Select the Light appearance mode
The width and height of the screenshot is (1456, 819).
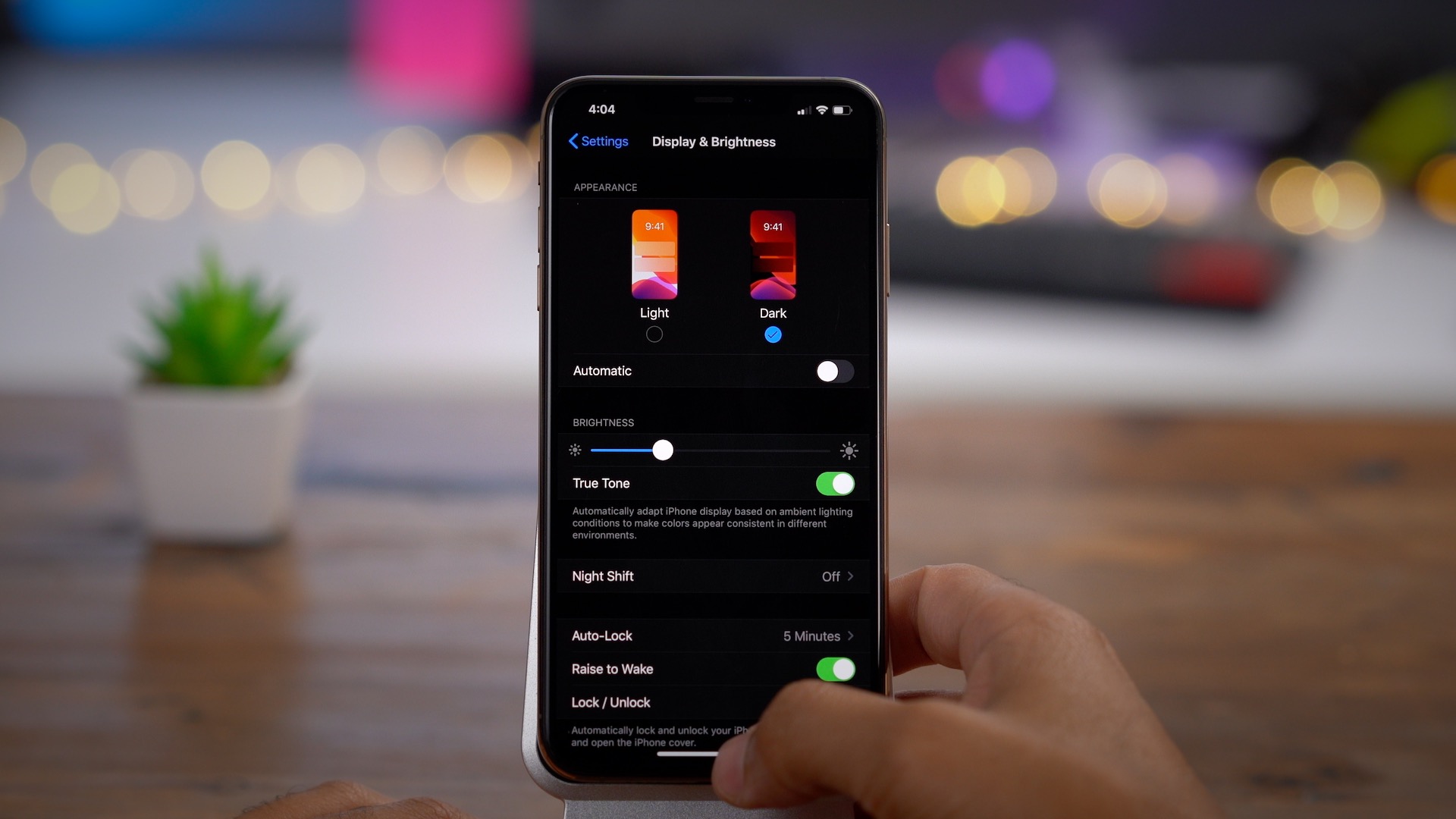click(654, 333)
